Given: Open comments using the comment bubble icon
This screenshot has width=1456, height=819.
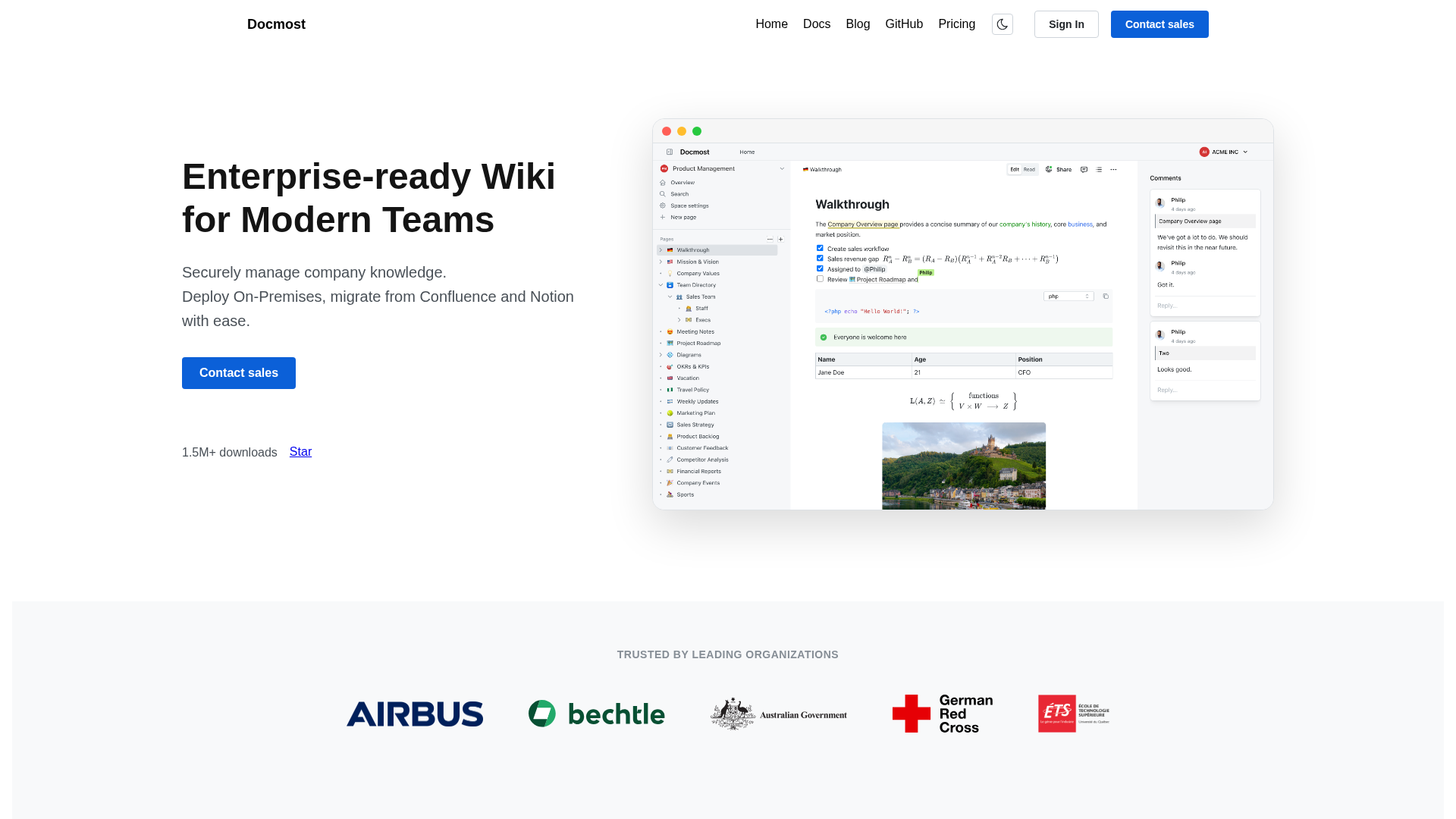Looking at the screenshot, I should coord(1084,169).
